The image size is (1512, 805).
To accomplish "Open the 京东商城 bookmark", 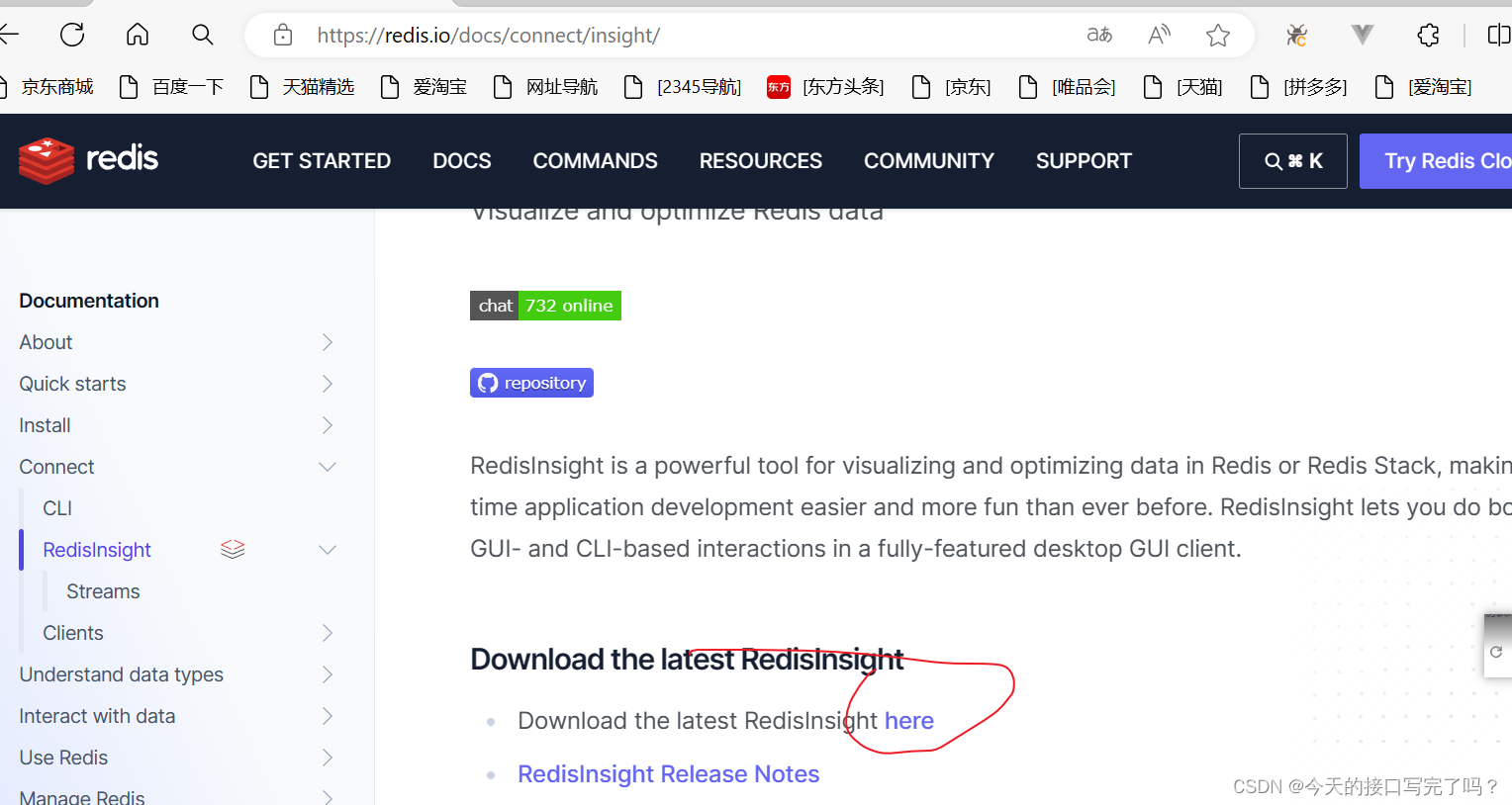I will (47, 87).
